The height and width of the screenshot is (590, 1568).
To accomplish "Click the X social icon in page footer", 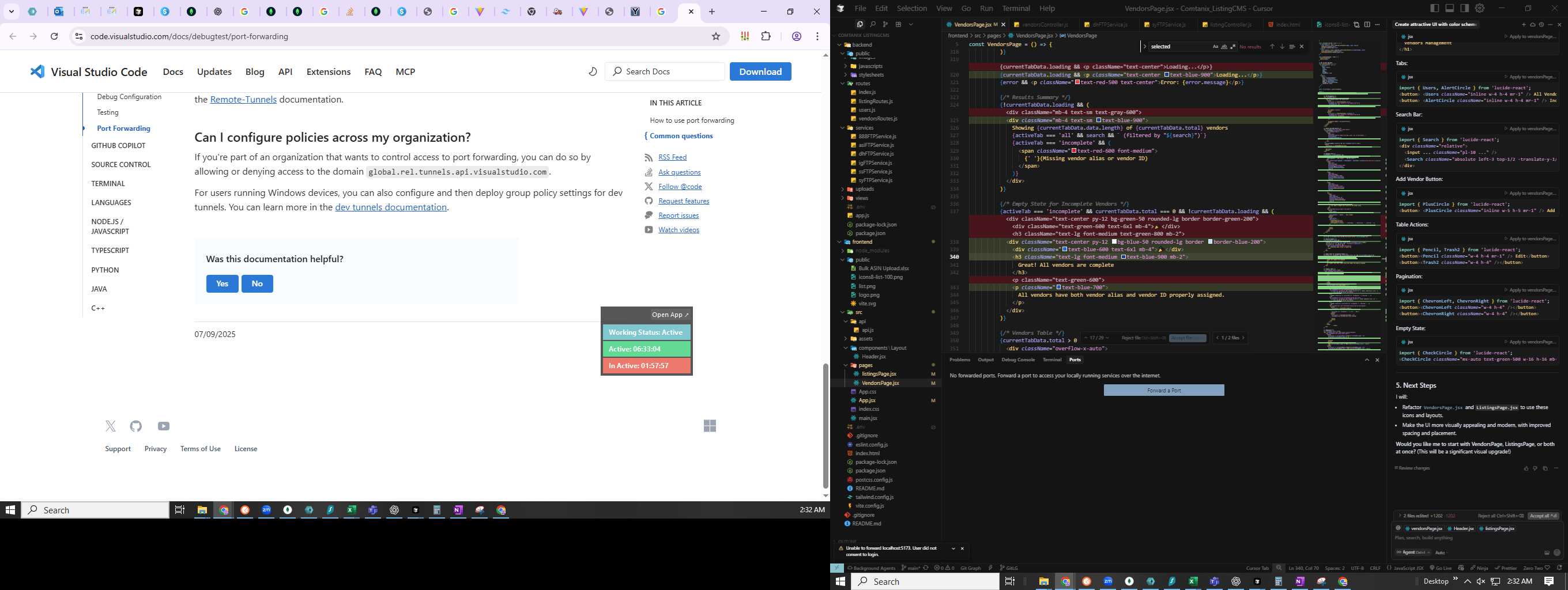I will pos(110,426).
